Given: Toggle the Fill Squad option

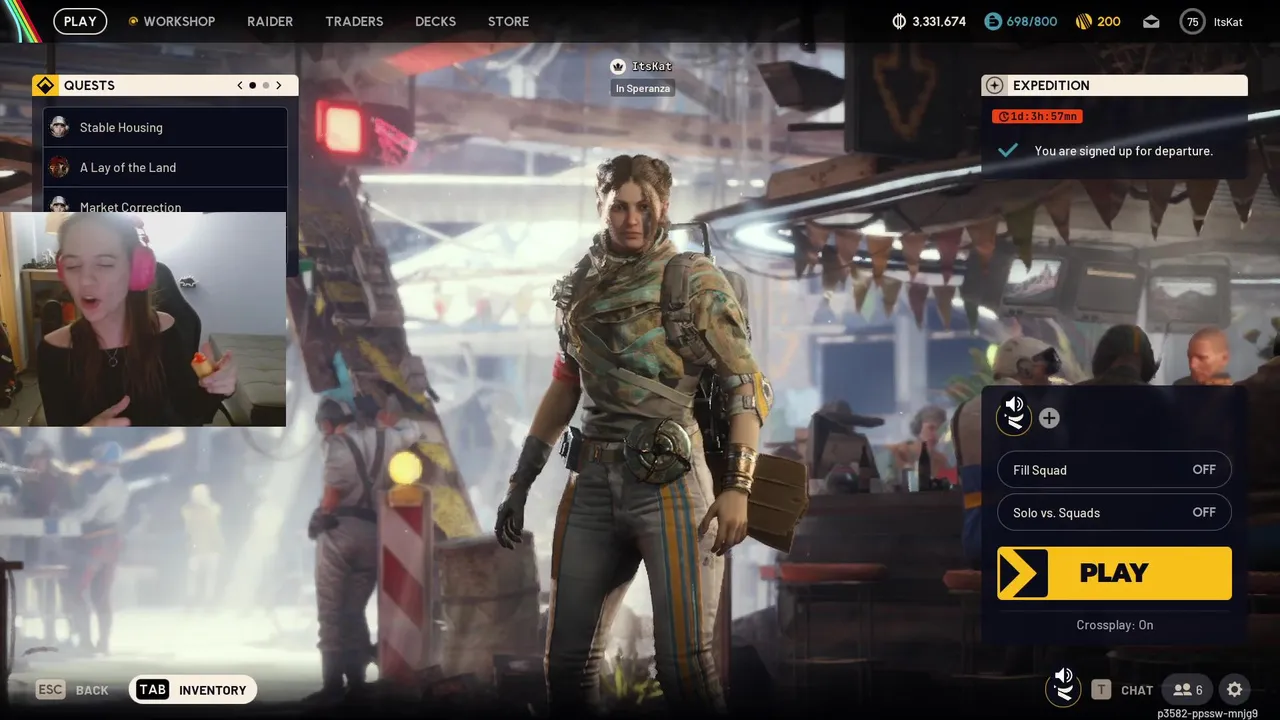Looking at the screenshot, I should [1114, 469].
